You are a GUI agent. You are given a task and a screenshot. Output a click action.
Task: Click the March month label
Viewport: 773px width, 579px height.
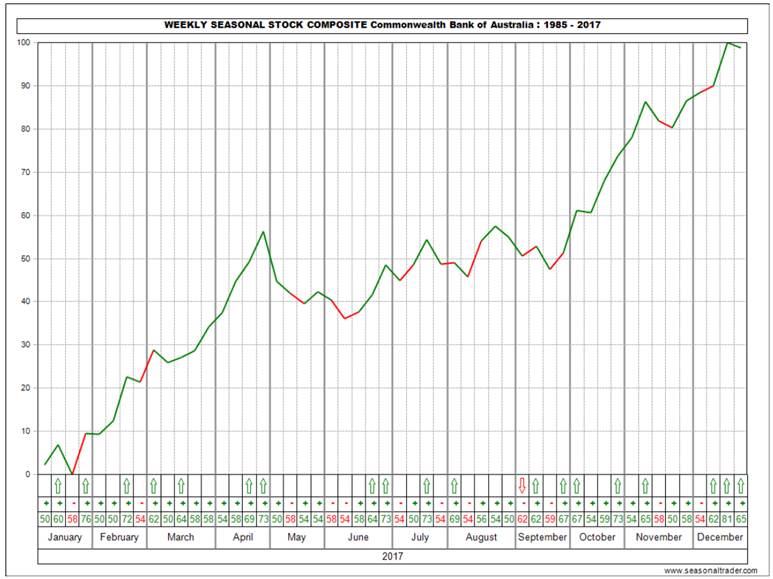pos(180,537)
